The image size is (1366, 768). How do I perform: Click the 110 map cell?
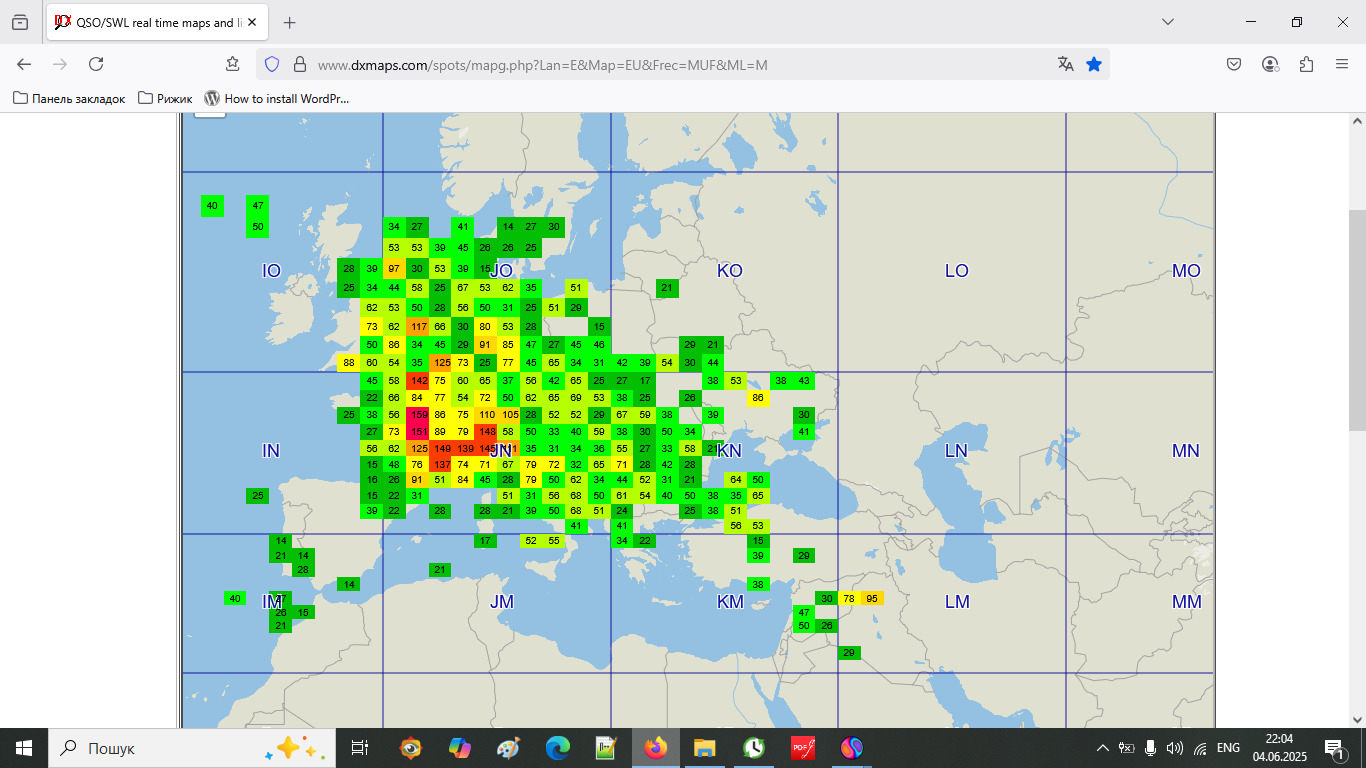pyautogui.click(x=487, y=415)
